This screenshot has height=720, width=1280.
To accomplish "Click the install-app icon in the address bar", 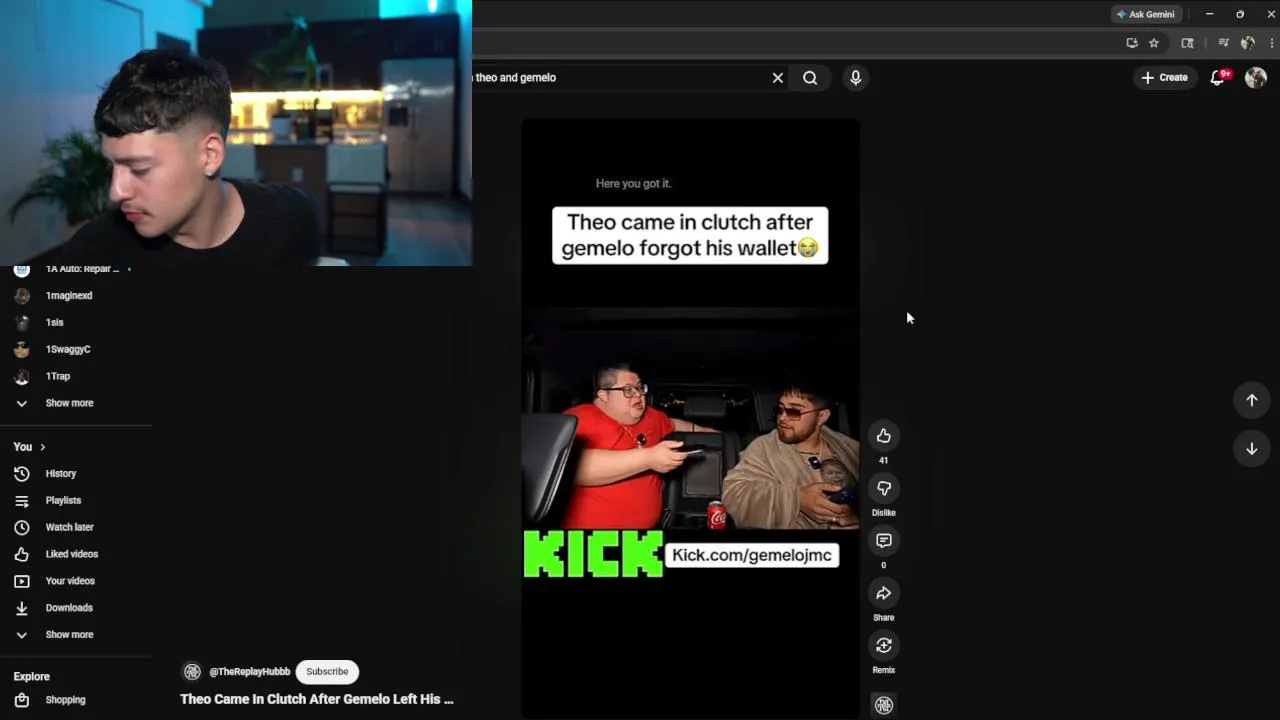I will coord(1131,43).
